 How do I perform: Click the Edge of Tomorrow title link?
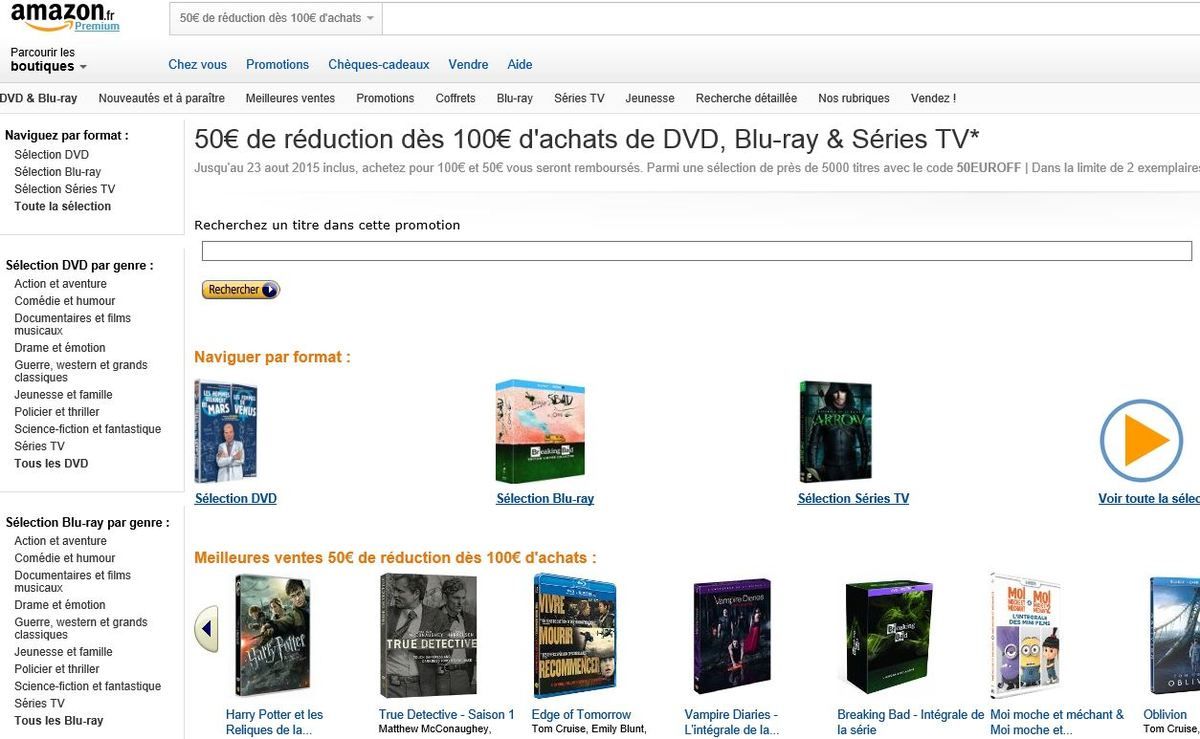[581, 714]
